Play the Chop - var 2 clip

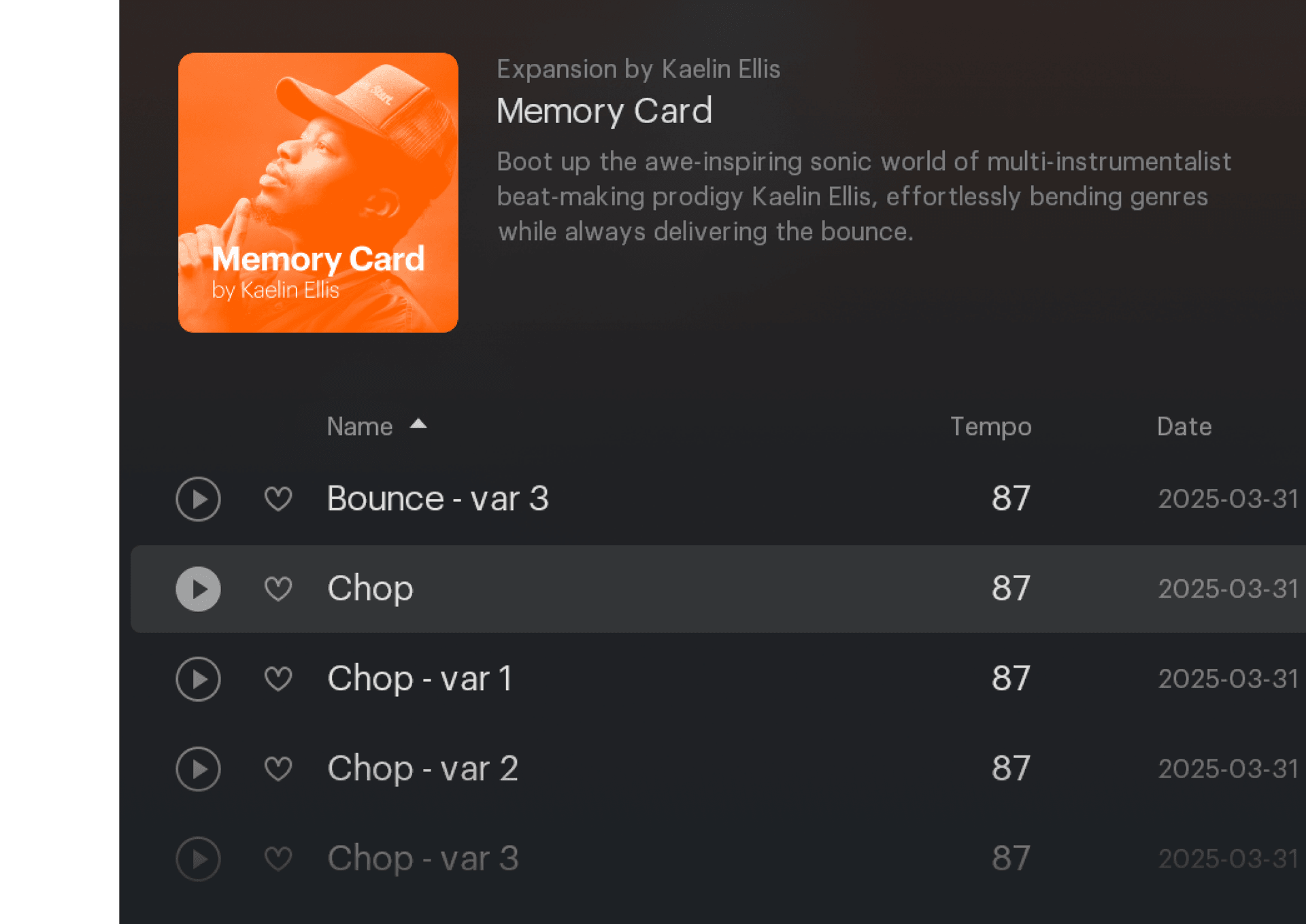(x=198, y=769)
